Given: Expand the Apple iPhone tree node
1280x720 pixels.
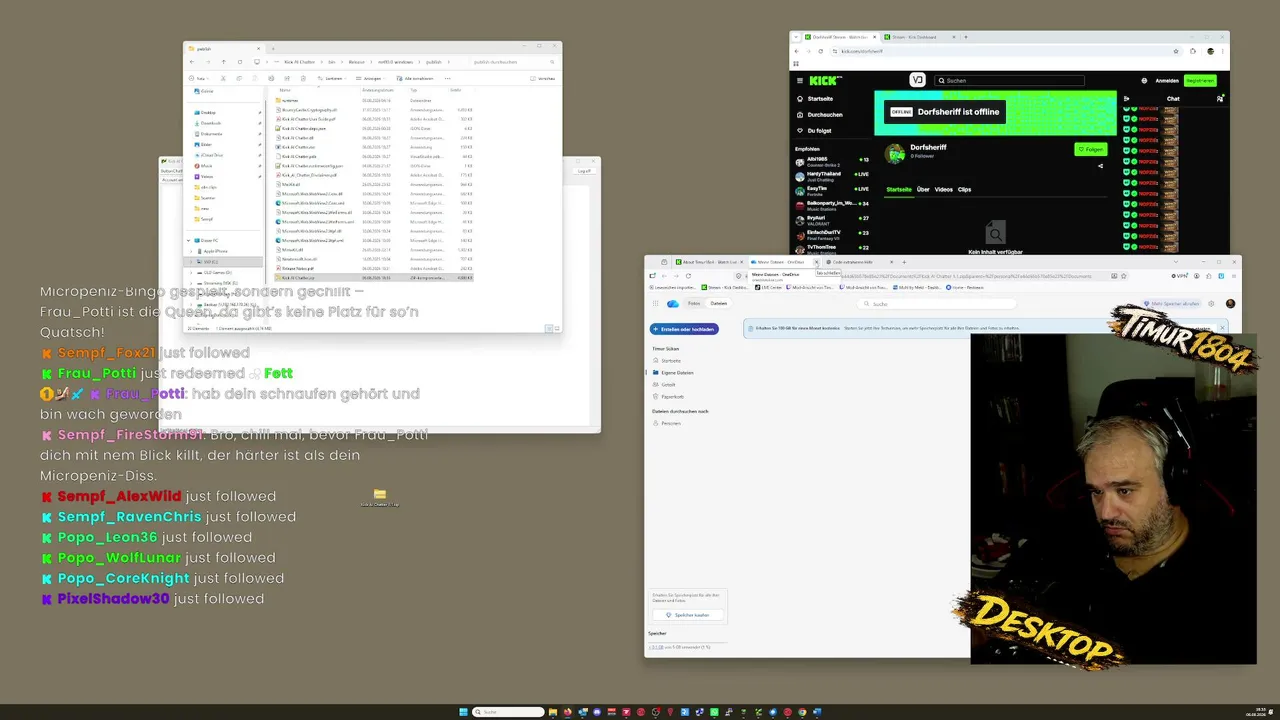Looking at the screenshot, I should pos(193,251).
